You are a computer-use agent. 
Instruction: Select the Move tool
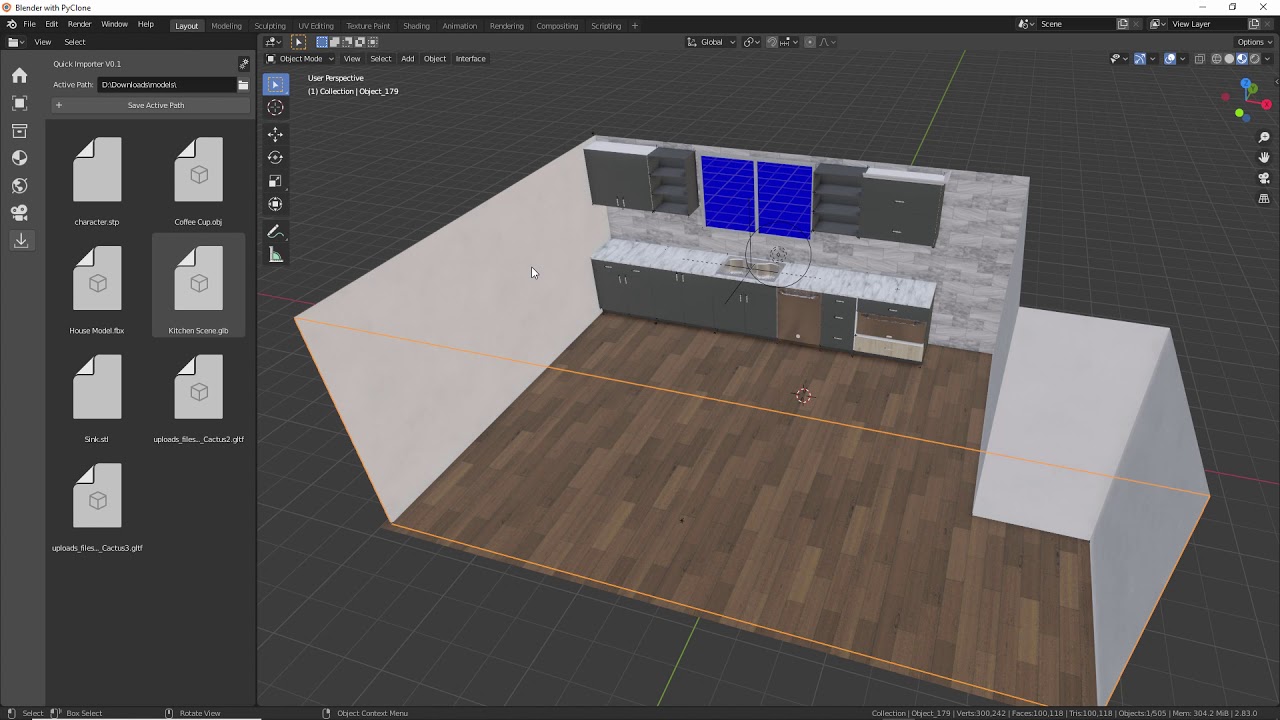point(275,134)
